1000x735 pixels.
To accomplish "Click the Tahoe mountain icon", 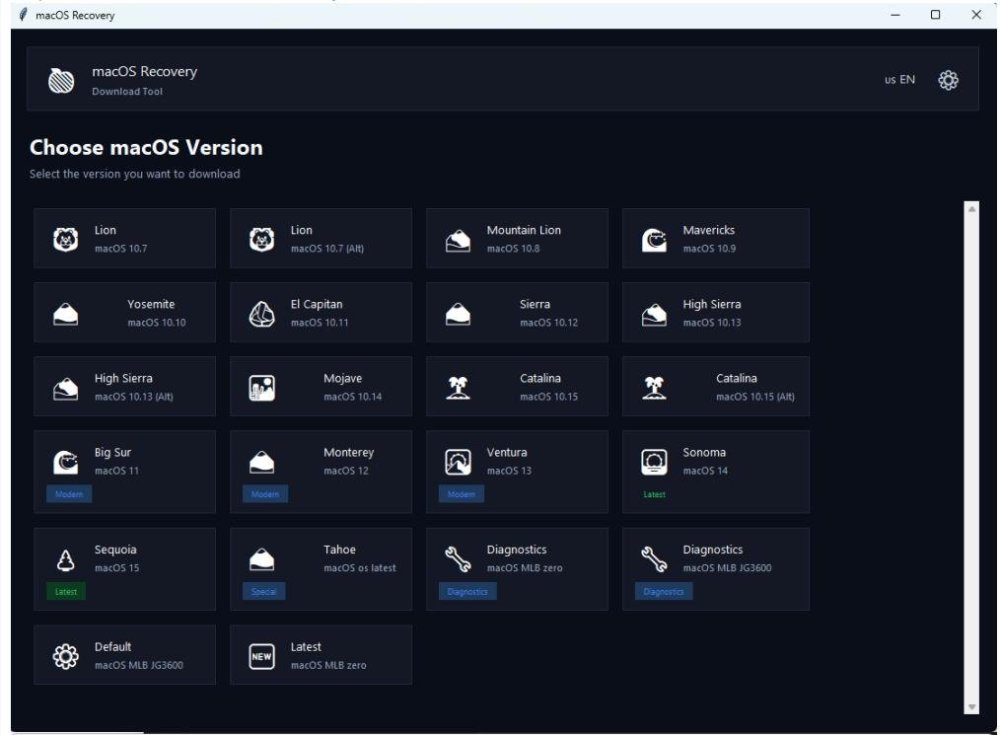I will (261, 560).
